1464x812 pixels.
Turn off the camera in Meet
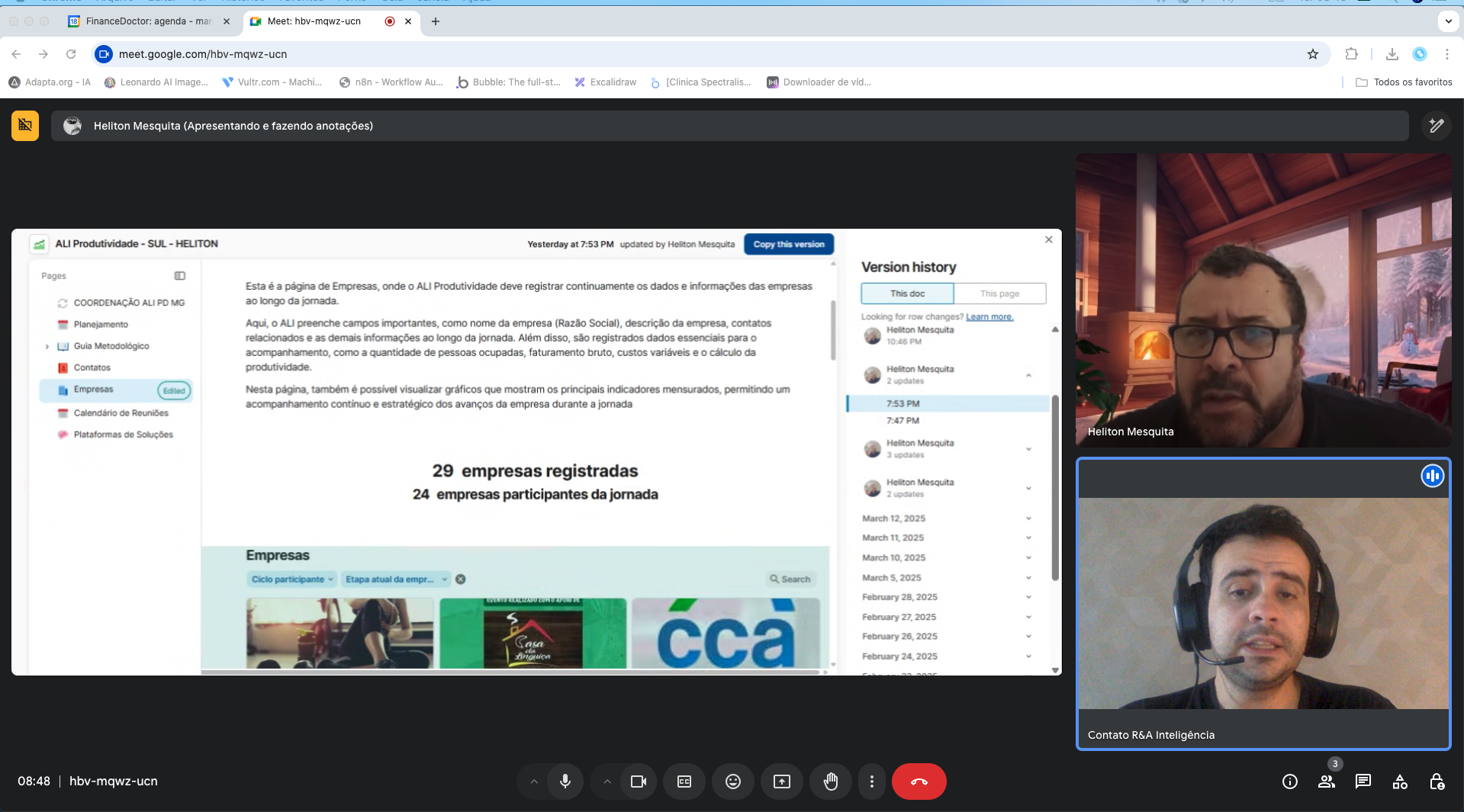tap(639, 782)
